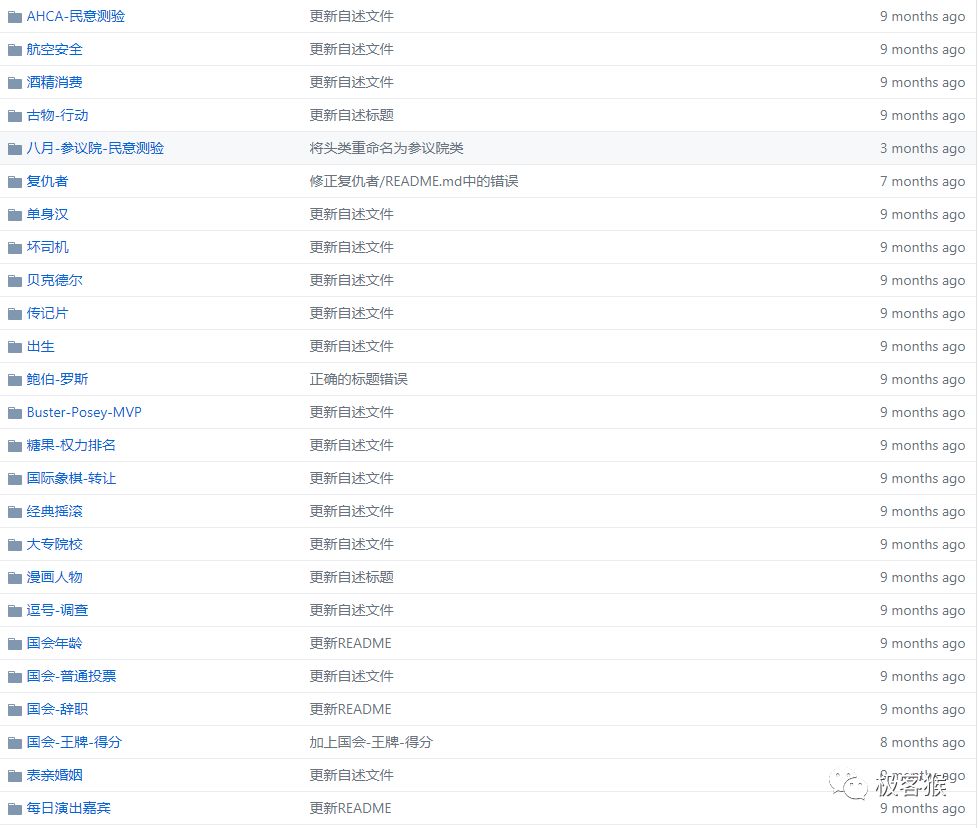Click the folder icon beside AHCA-民意测验
The image size is (978, 828).
(15, 17)
